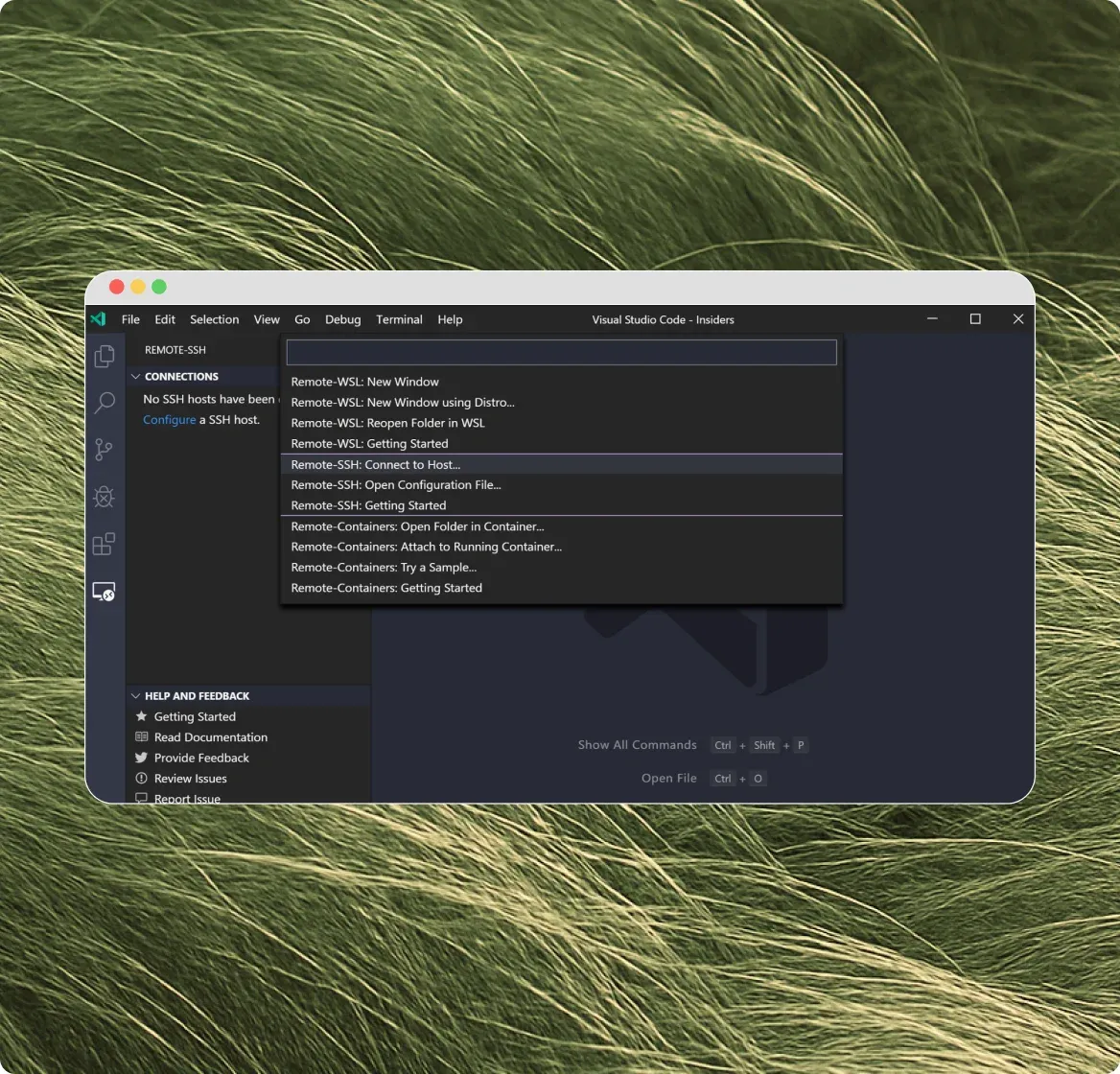Click the command palette input field

coord(561,352)
